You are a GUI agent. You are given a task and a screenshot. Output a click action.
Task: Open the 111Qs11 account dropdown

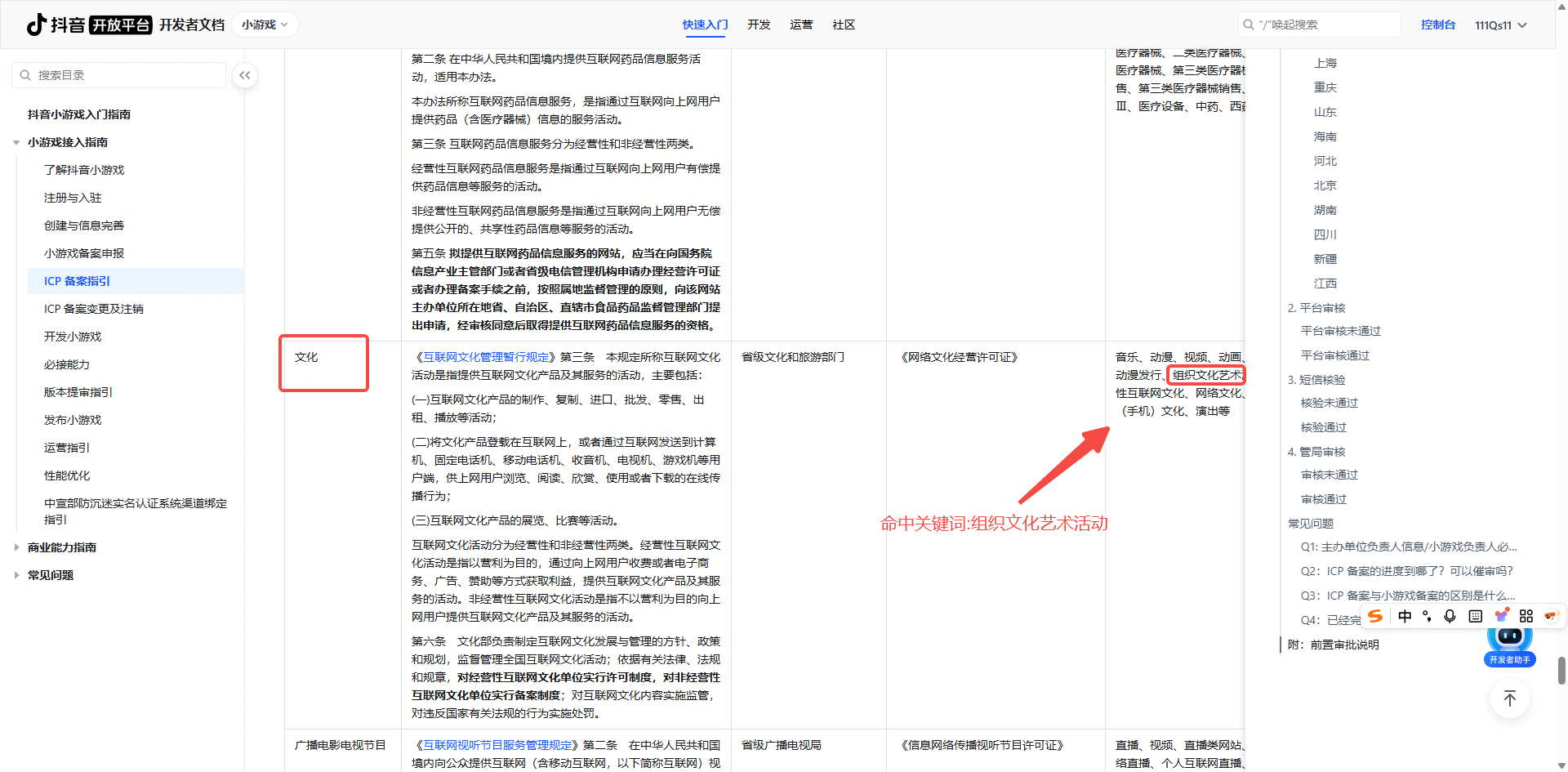tap(1500, 25)
